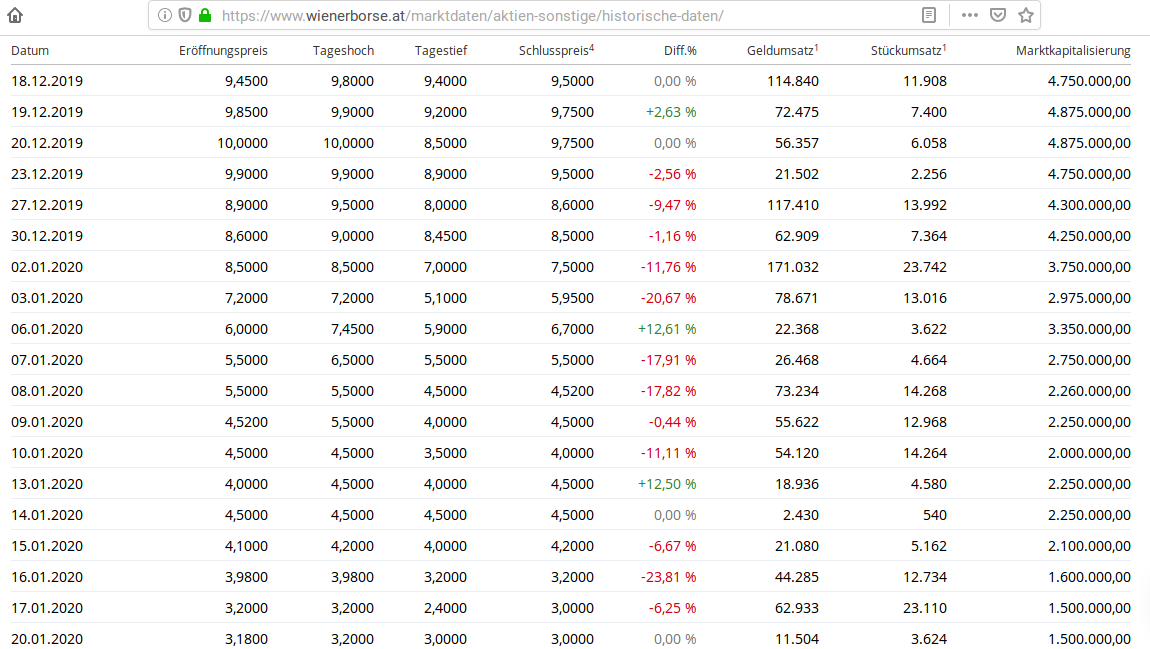Select the Tagestief column header
Screen dimensions: 1150x649
(x=441, y=51)
